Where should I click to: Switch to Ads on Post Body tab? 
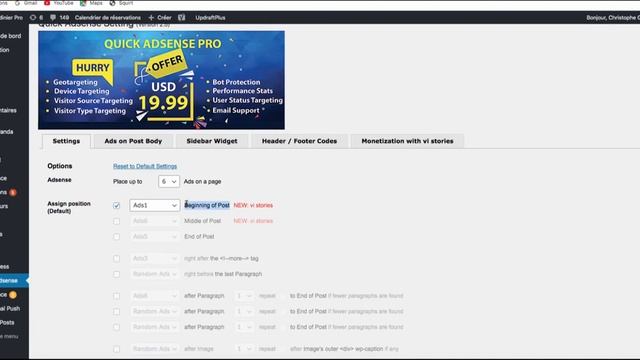tap(133, 141)
